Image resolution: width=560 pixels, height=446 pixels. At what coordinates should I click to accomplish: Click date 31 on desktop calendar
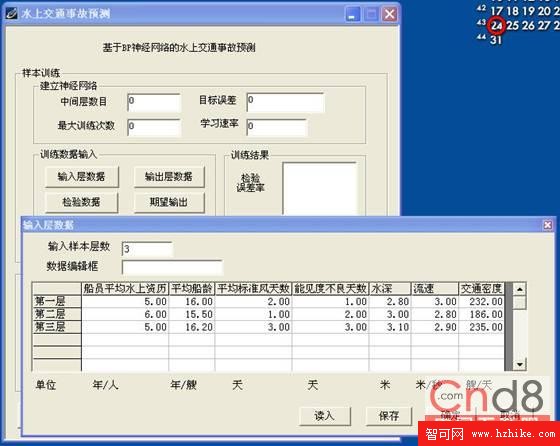(x=496, y=40)
